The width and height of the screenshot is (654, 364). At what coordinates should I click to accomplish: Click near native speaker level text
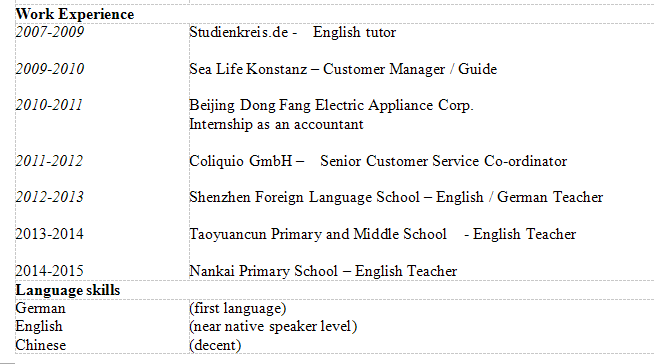click(x=273, y=326)
